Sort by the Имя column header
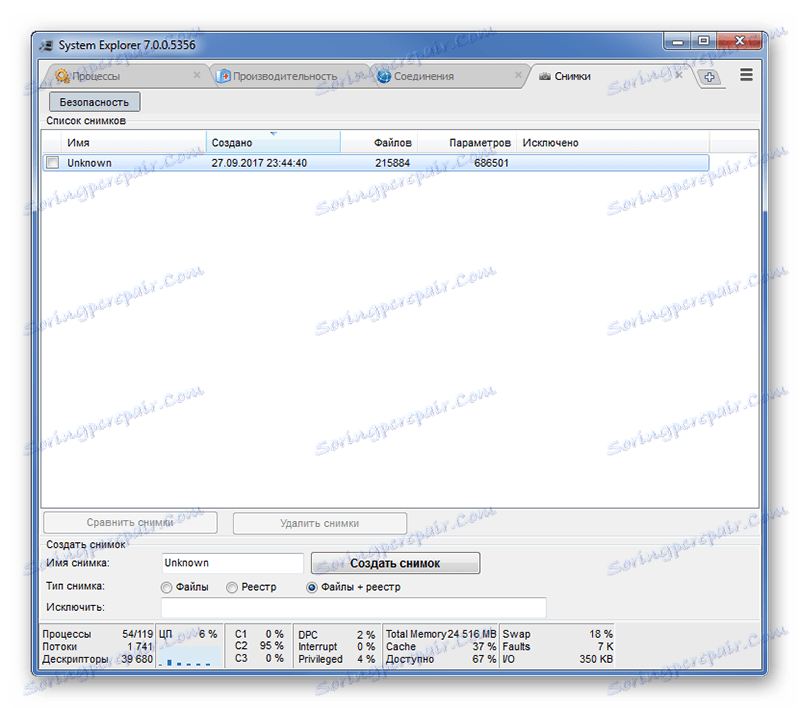 click(x=134, y=142)
